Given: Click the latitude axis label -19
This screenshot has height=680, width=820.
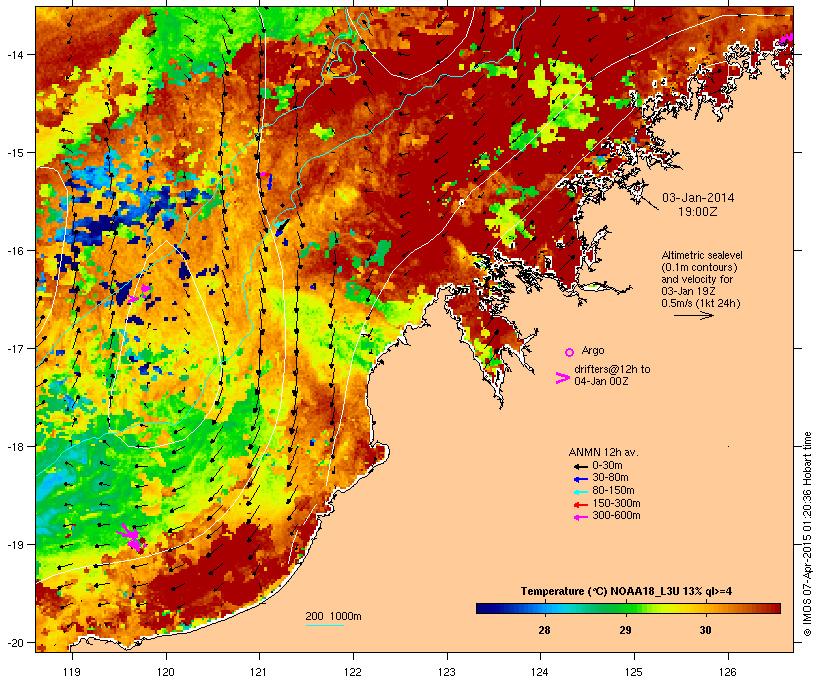Looking at the screenshot, I should pos(14,545).
